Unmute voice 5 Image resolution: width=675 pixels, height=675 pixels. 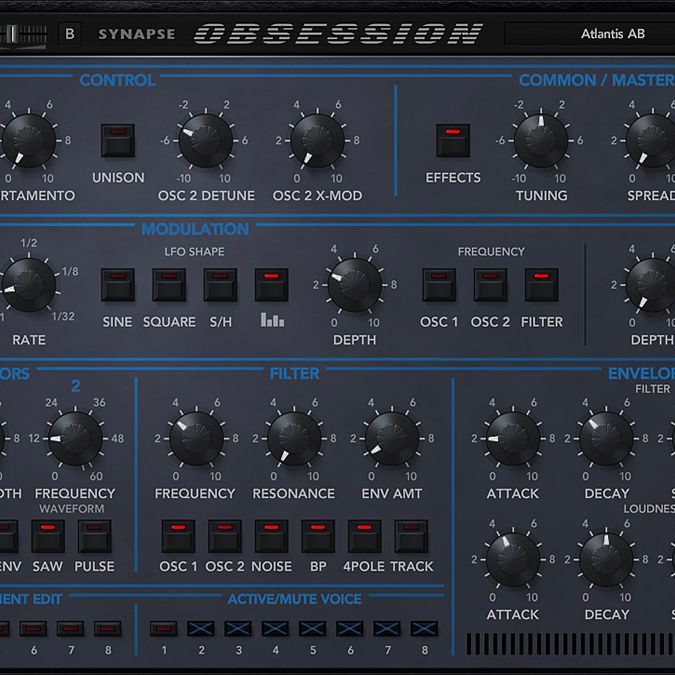coord(312,629)
